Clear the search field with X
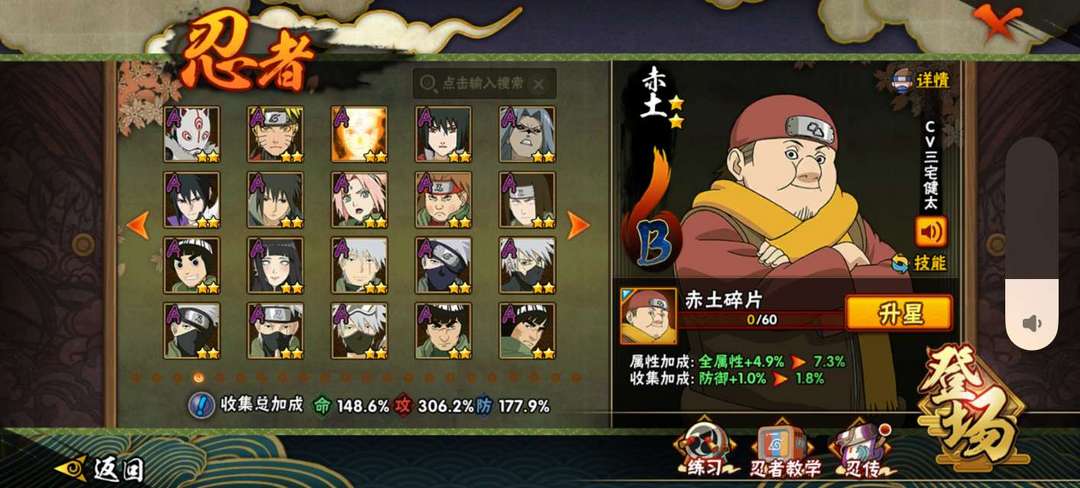 (x=539, y=84)
